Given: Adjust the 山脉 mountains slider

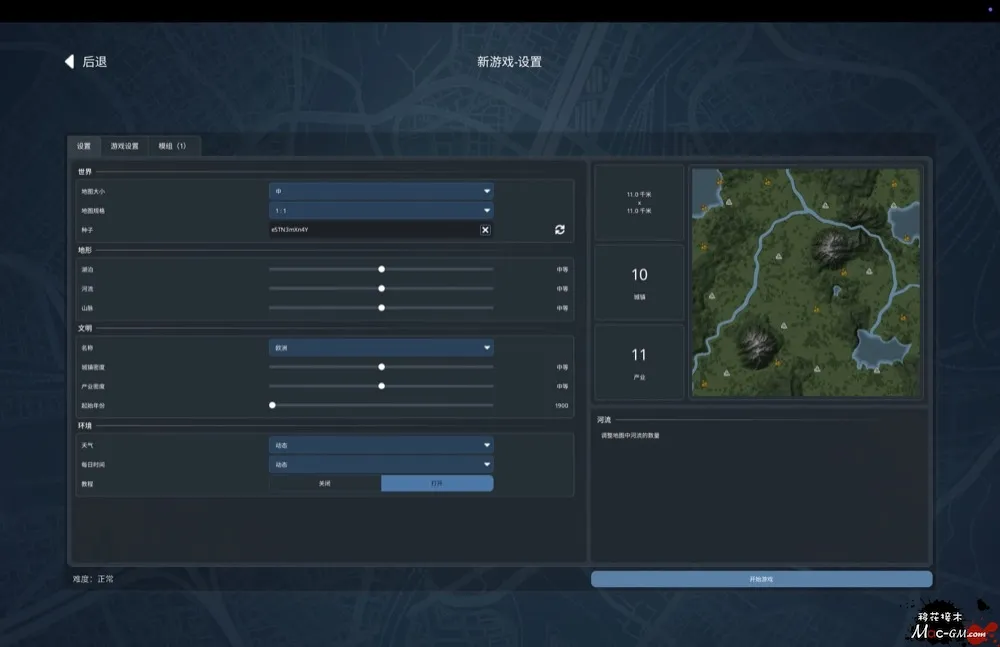Looking at the screenshot, I should coord(381,308).
